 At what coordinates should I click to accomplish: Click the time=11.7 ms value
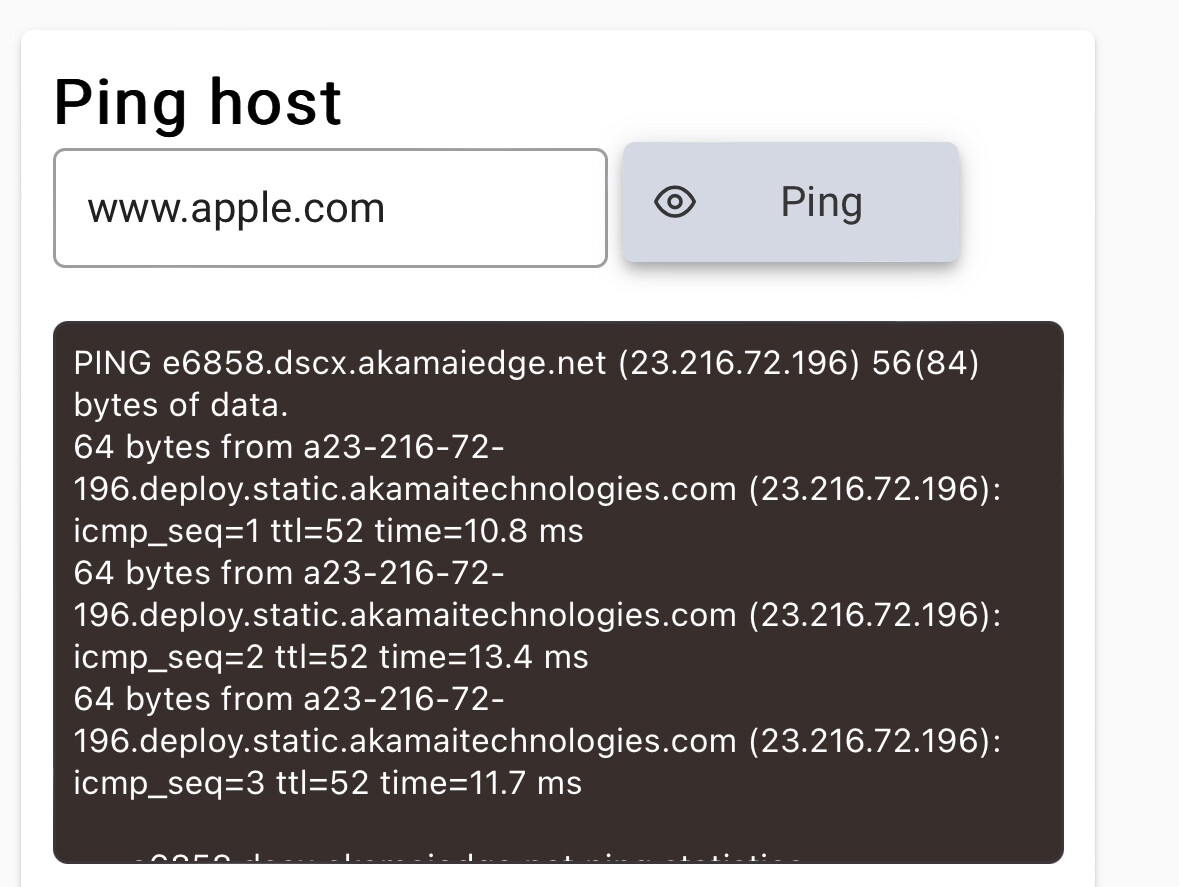[x=478, y=783]
